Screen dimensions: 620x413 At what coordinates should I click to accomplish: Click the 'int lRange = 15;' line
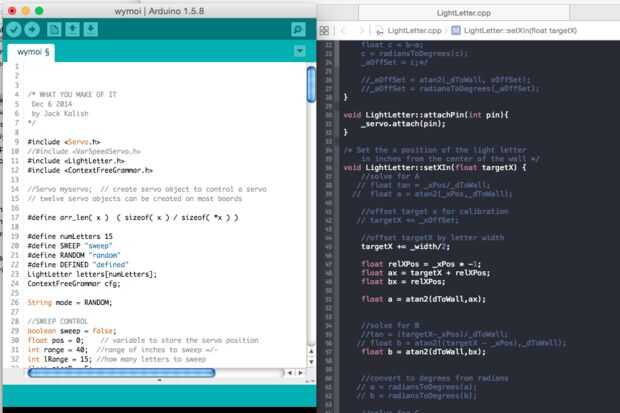60,359
